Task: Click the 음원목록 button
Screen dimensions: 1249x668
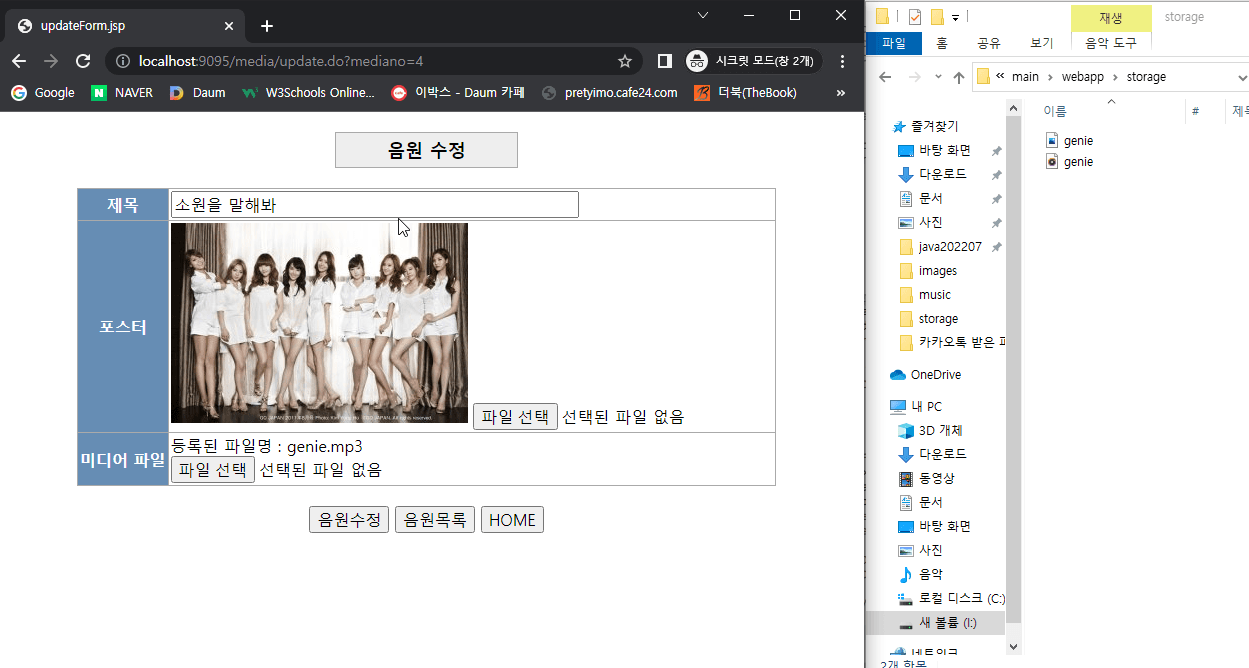Action: point(435,520)
